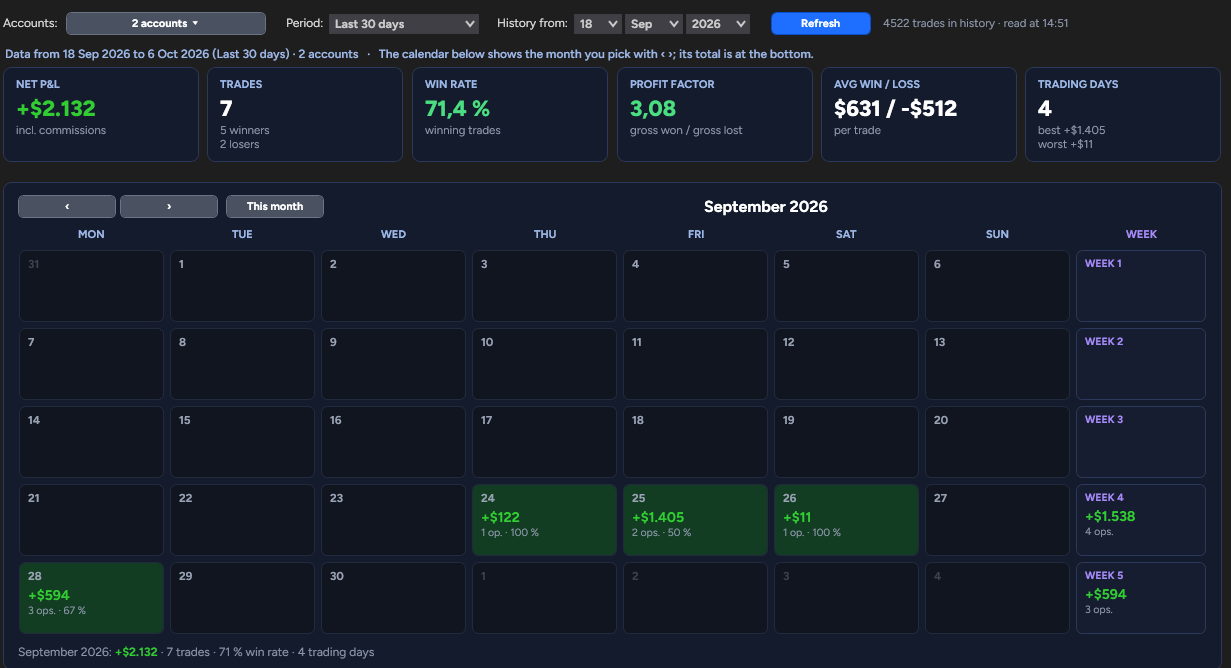Click the SUN column header
Viewport: 1231px width, 668px height.
(997, 234)
